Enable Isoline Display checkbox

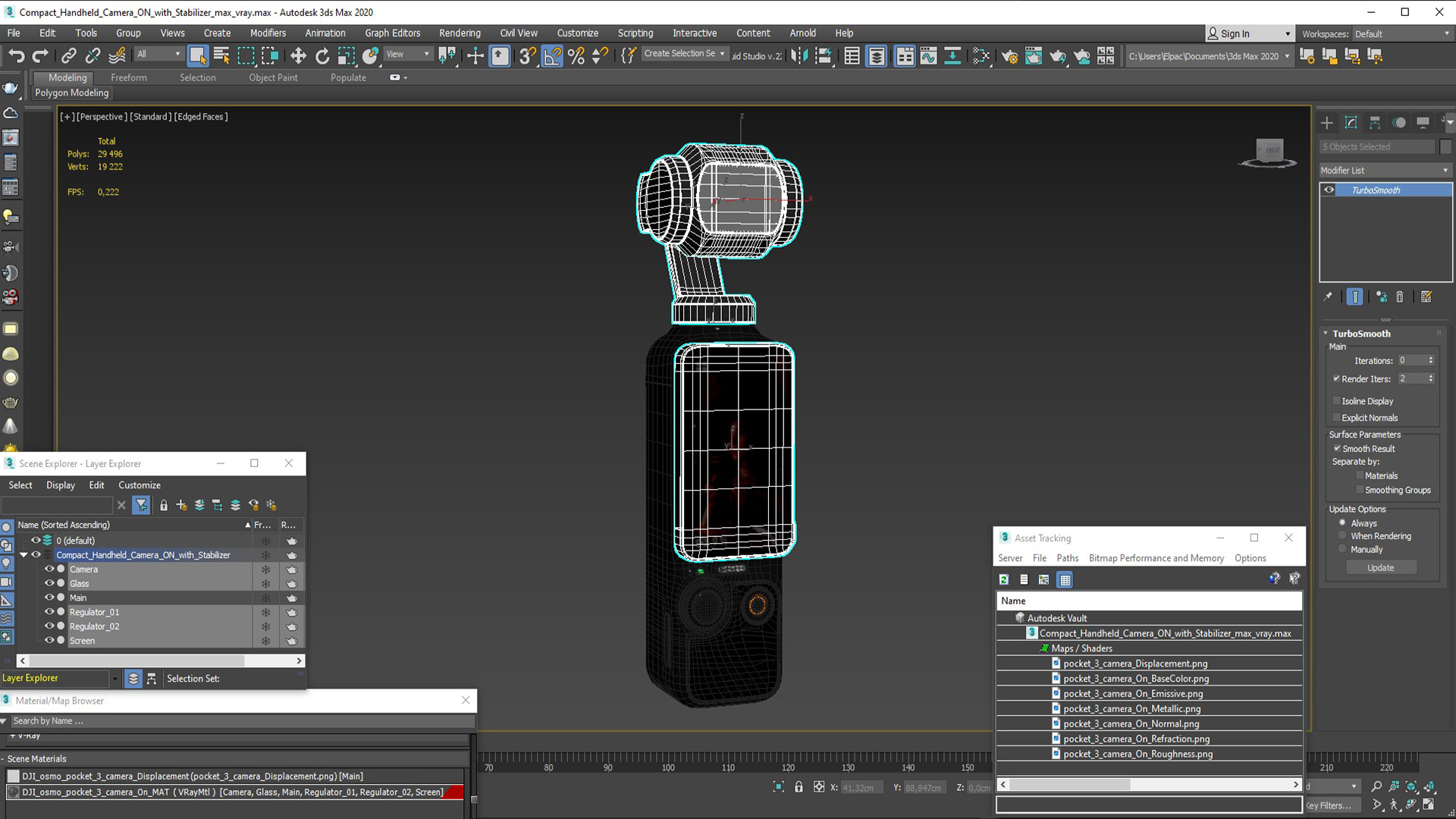tap(1336, 400)
